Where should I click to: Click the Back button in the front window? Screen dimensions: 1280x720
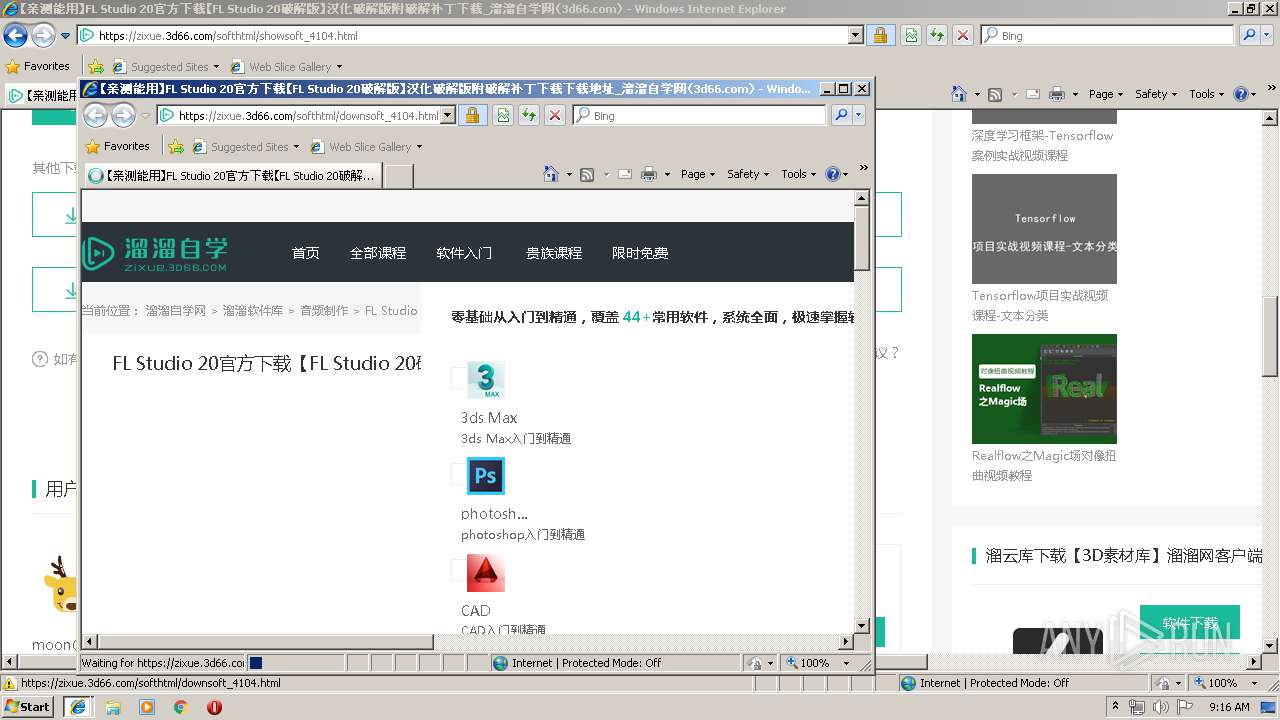(95, 115)
